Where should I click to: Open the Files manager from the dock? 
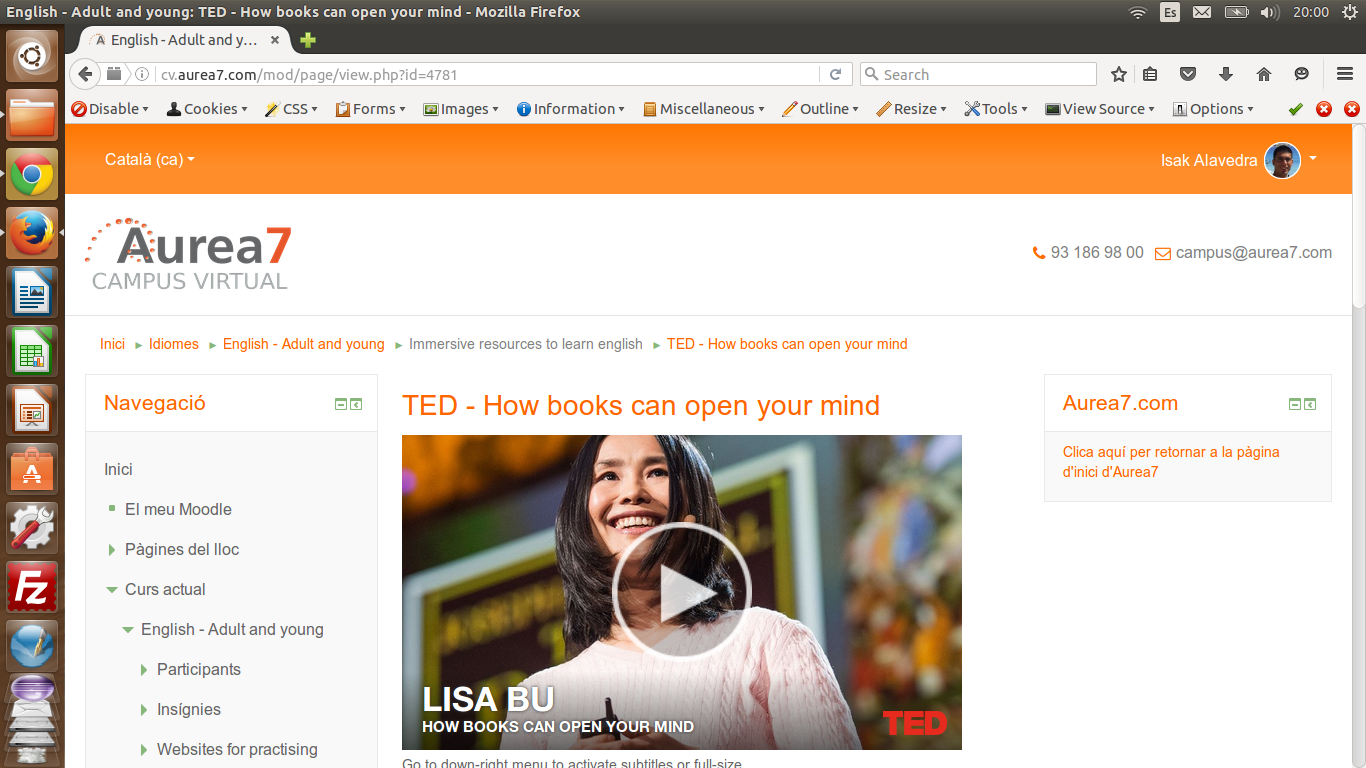33,116
